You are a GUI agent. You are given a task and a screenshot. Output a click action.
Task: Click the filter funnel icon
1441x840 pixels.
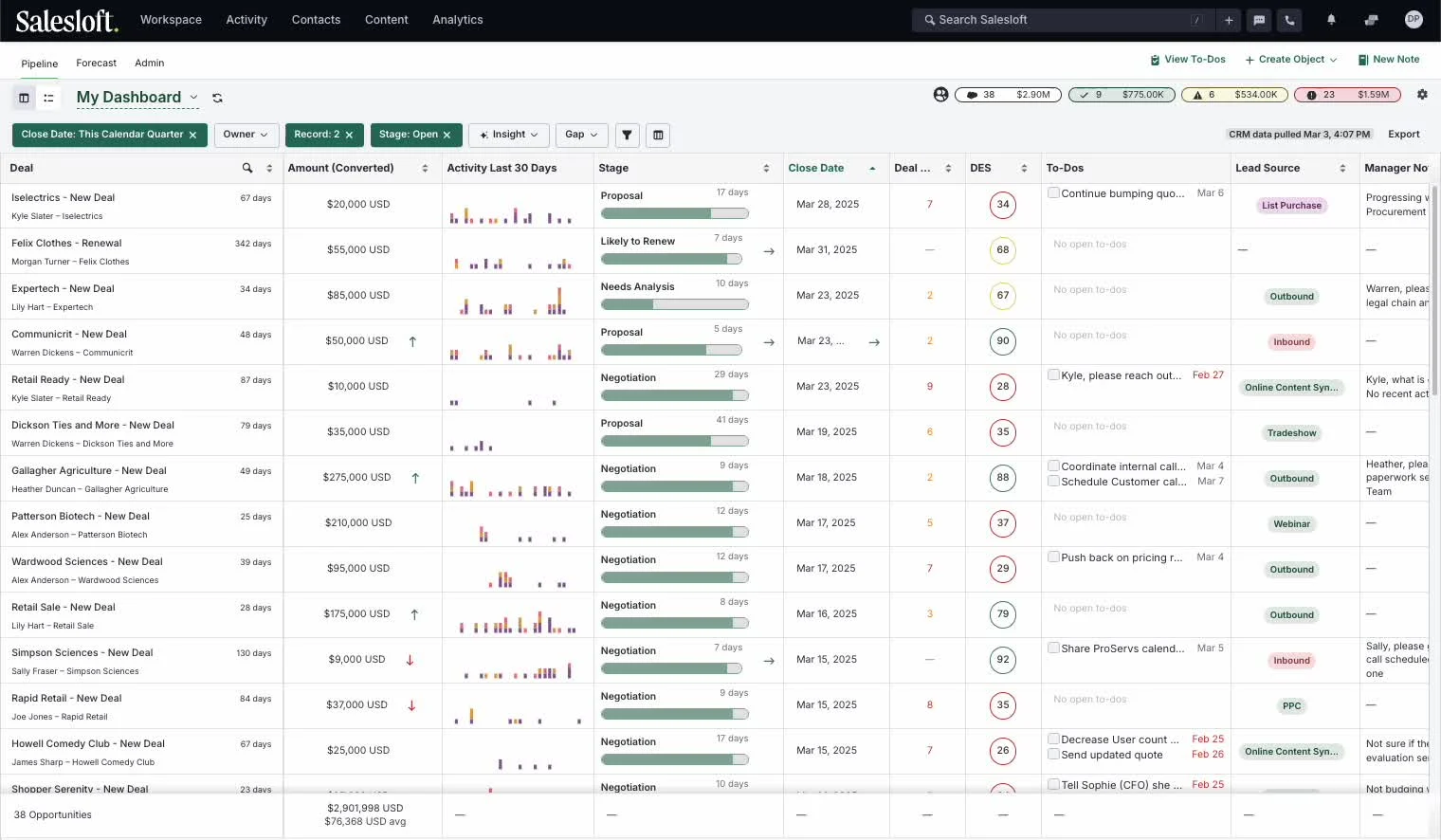(x=627, y=135)
